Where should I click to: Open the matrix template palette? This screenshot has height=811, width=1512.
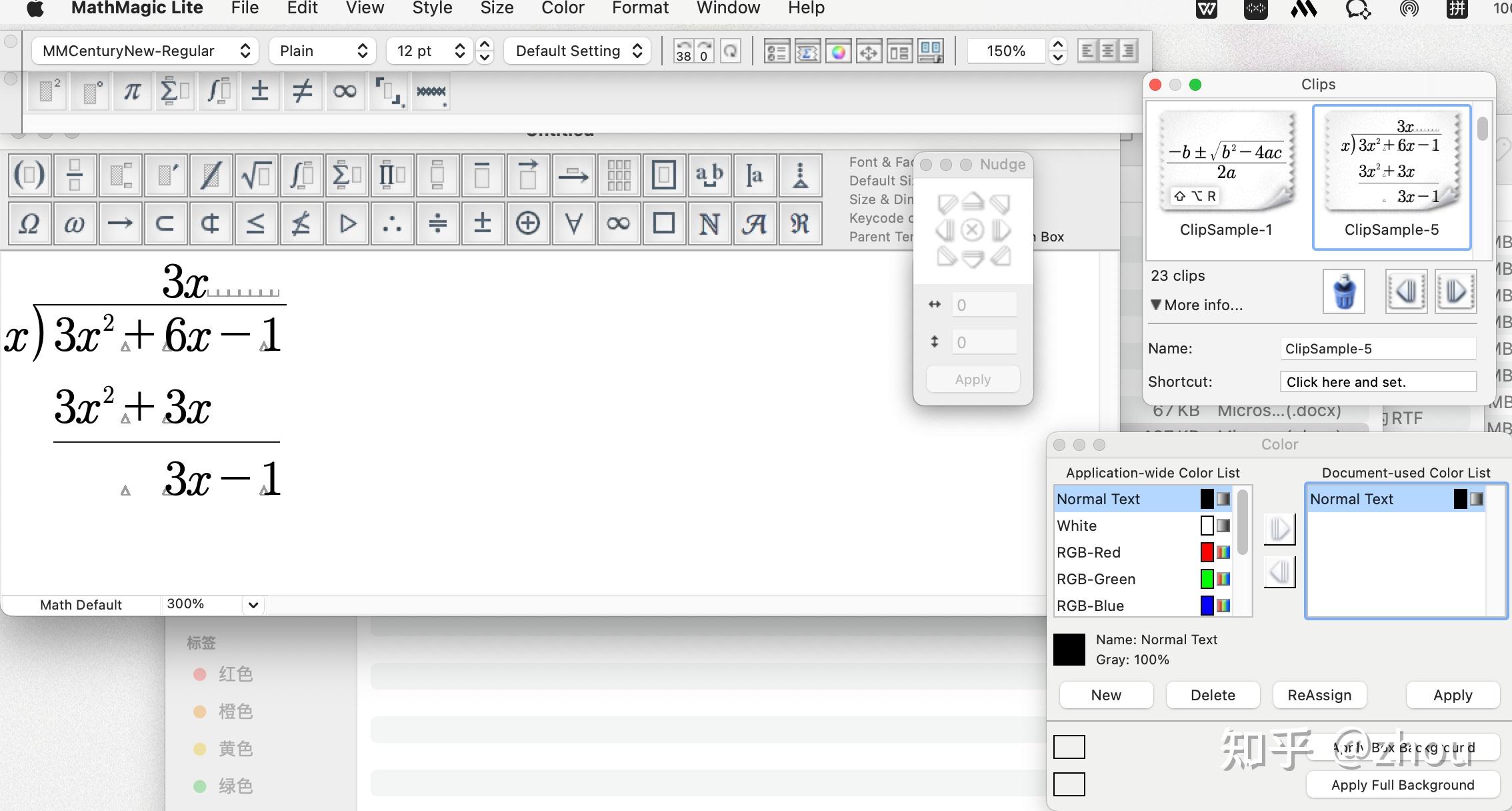click(619, 175)
